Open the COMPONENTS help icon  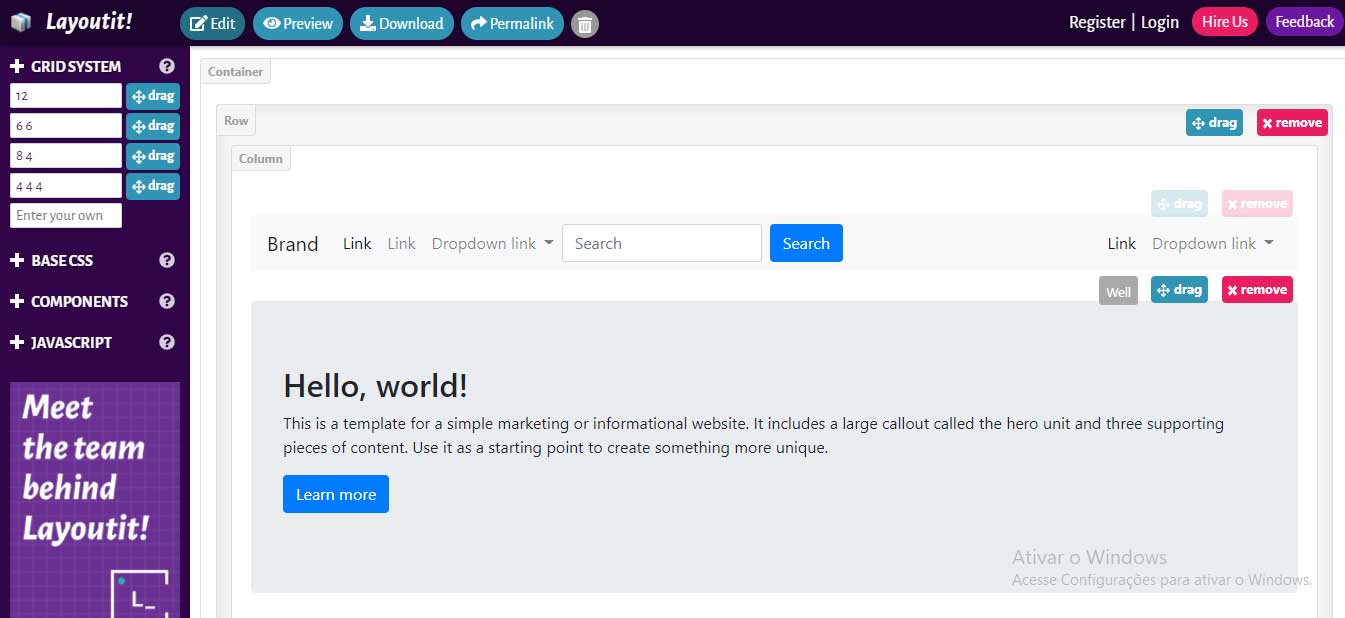coord(166,301)
